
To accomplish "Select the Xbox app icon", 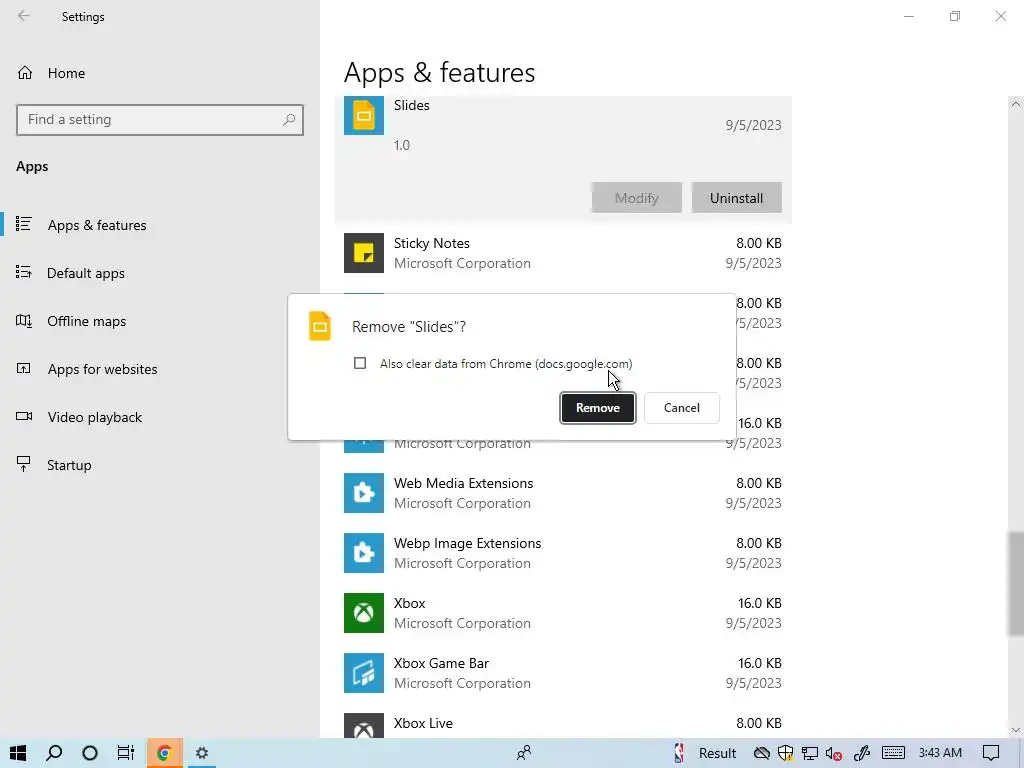I will pos(364,613).
